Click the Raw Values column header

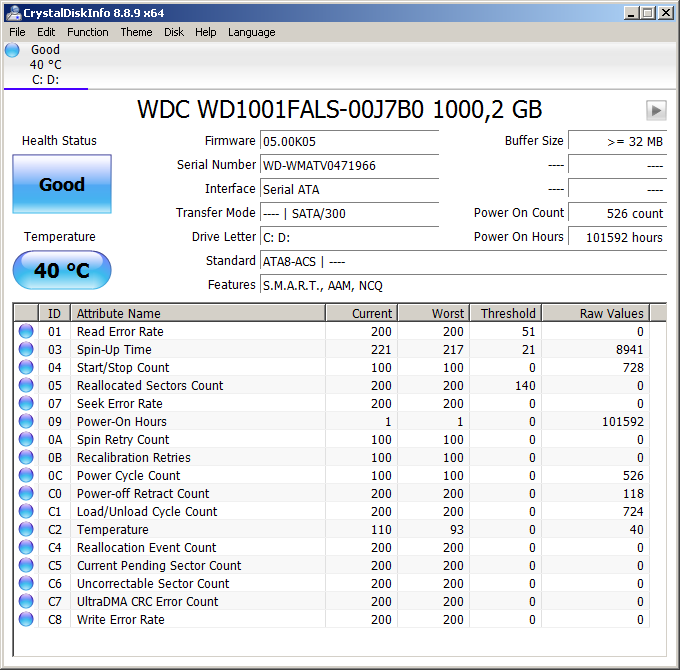[596, 313]
